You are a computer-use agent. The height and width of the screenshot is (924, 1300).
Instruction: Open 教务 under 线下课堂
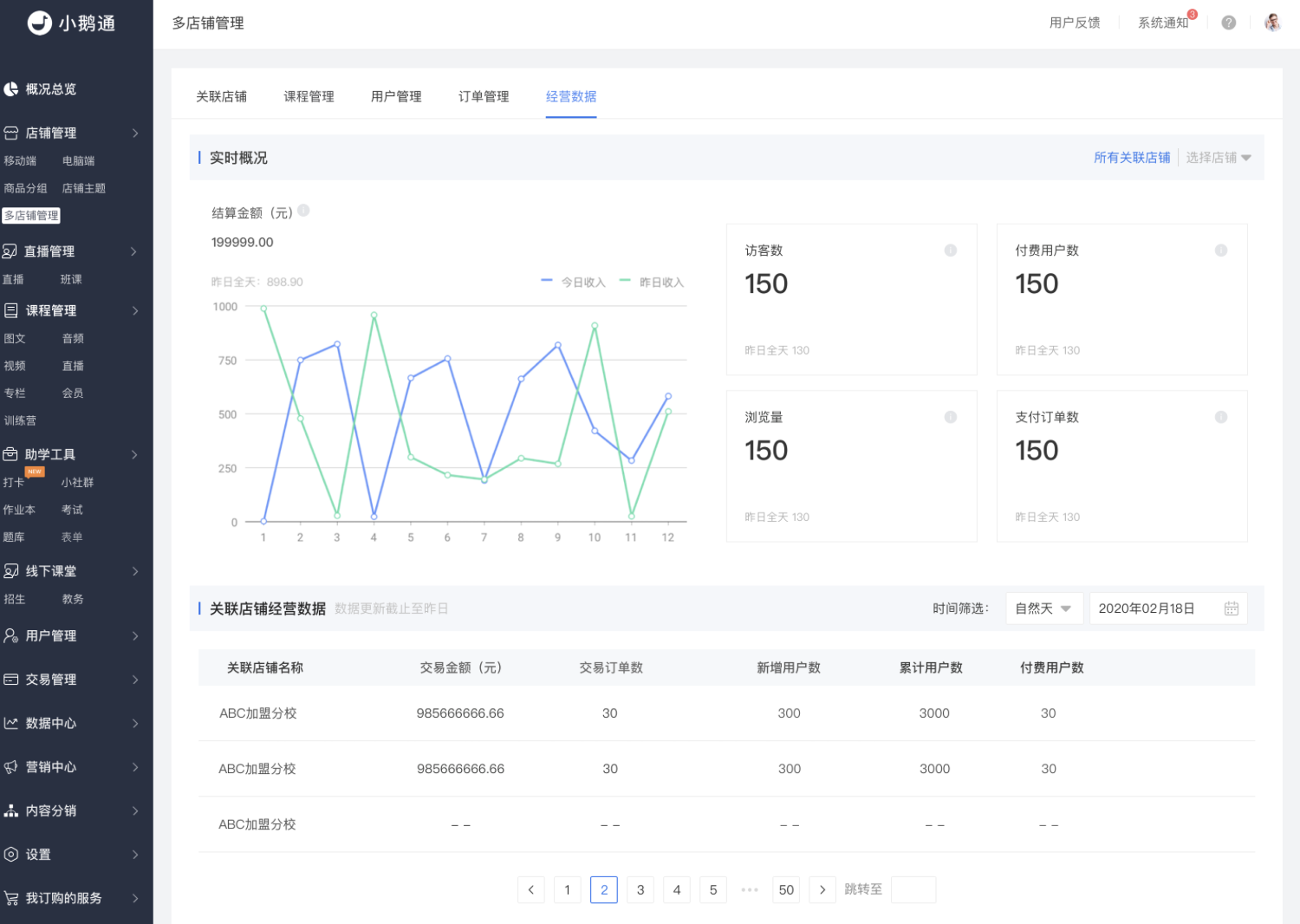coord(73,600)
